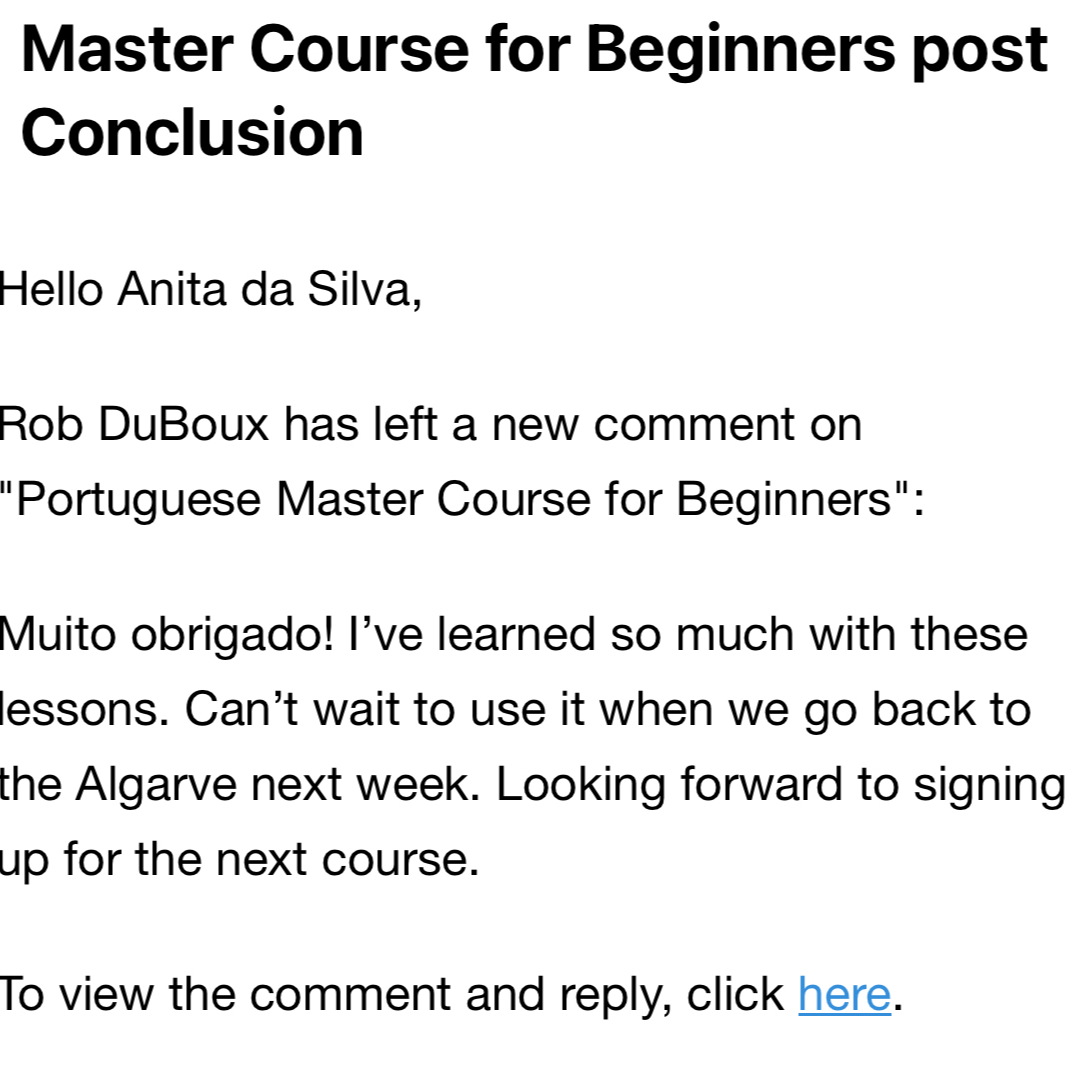Click the text "has left a new comment on"

click(x=573, y=425)
